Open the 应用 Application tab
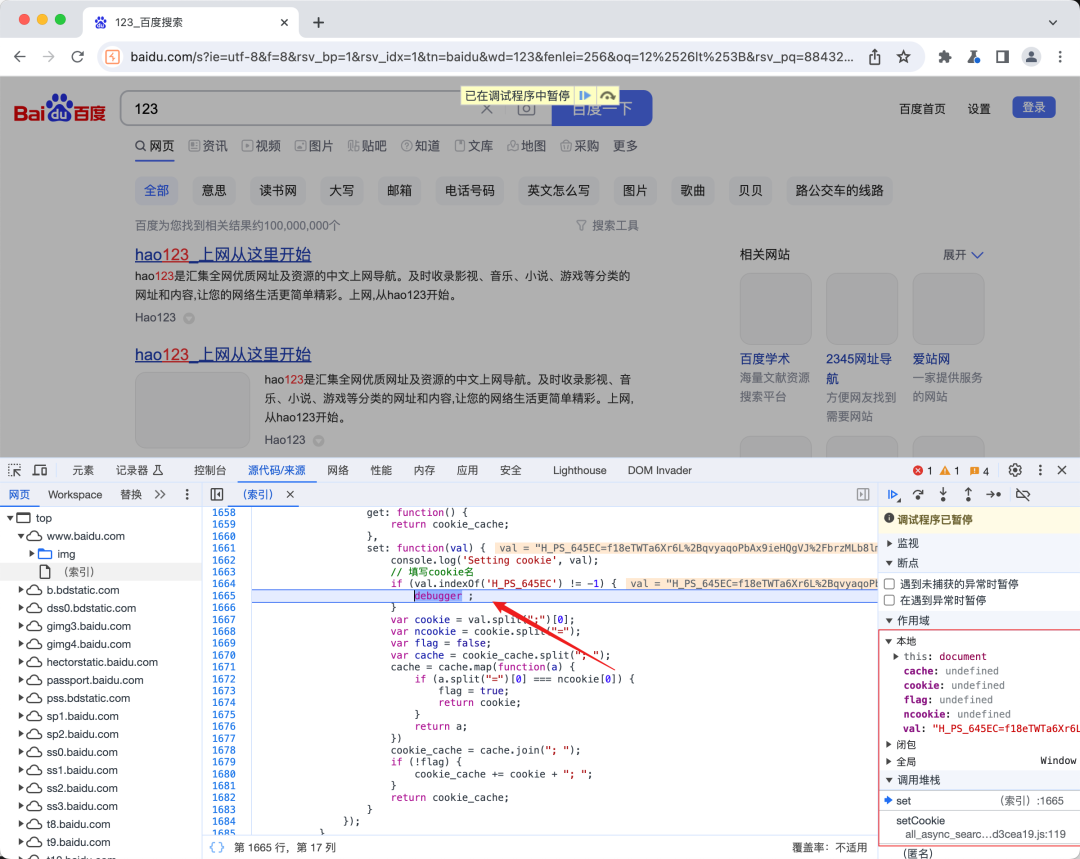 [x=467, y=470]
